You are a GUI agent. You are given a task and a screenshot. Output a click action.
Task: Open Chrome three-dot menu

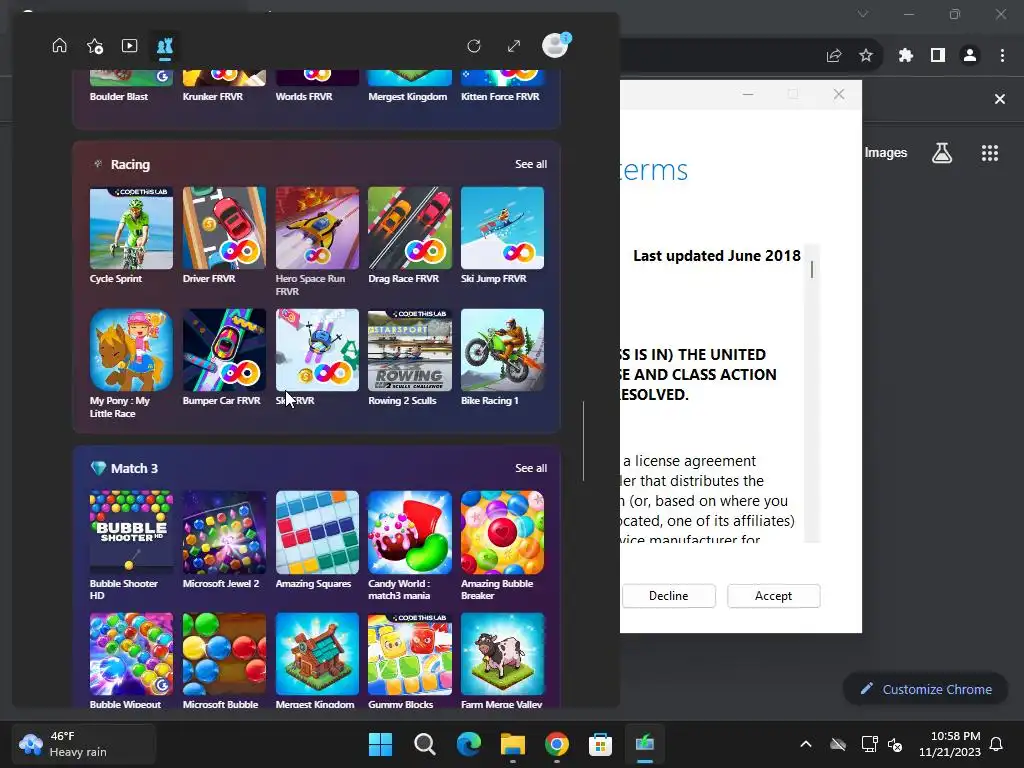coord(1002,56)
